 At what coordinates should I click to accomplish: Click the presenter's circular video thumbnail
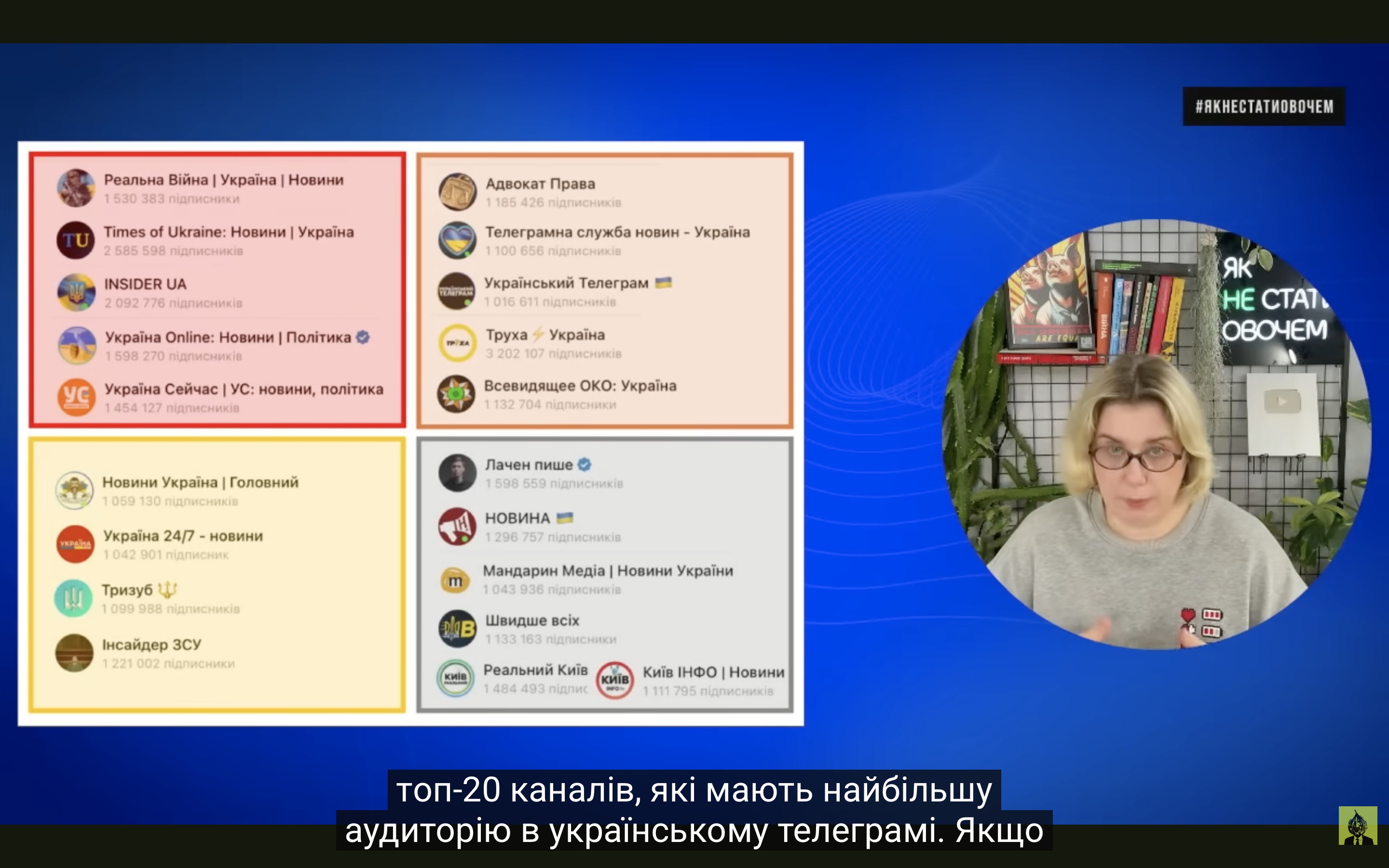coord(1157,434)
